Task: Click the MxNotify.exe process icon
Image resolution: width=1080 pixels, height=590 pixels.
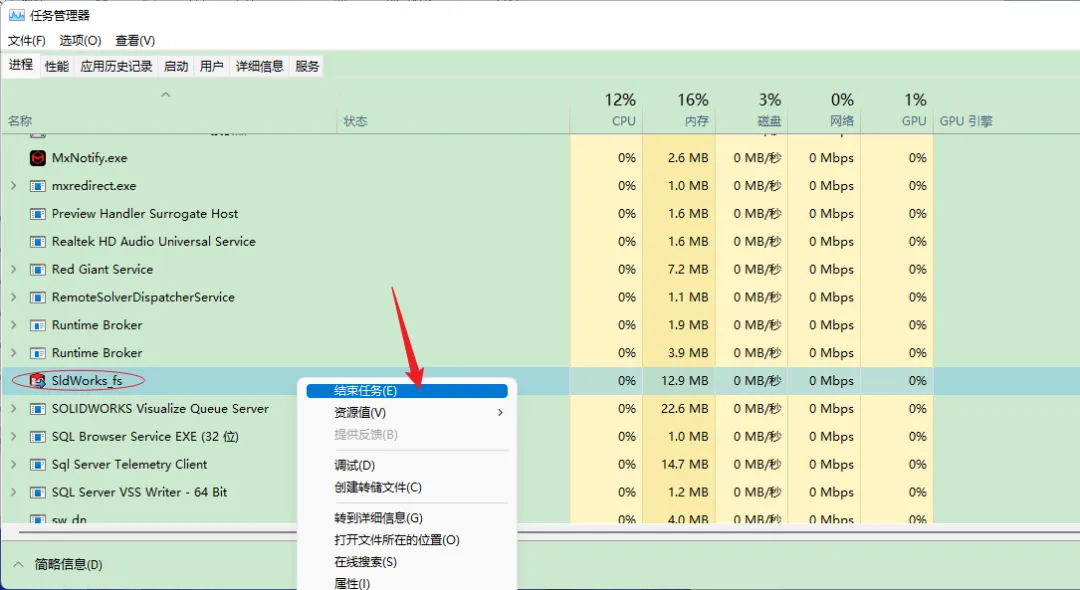Action: click(x=37, y=158)
